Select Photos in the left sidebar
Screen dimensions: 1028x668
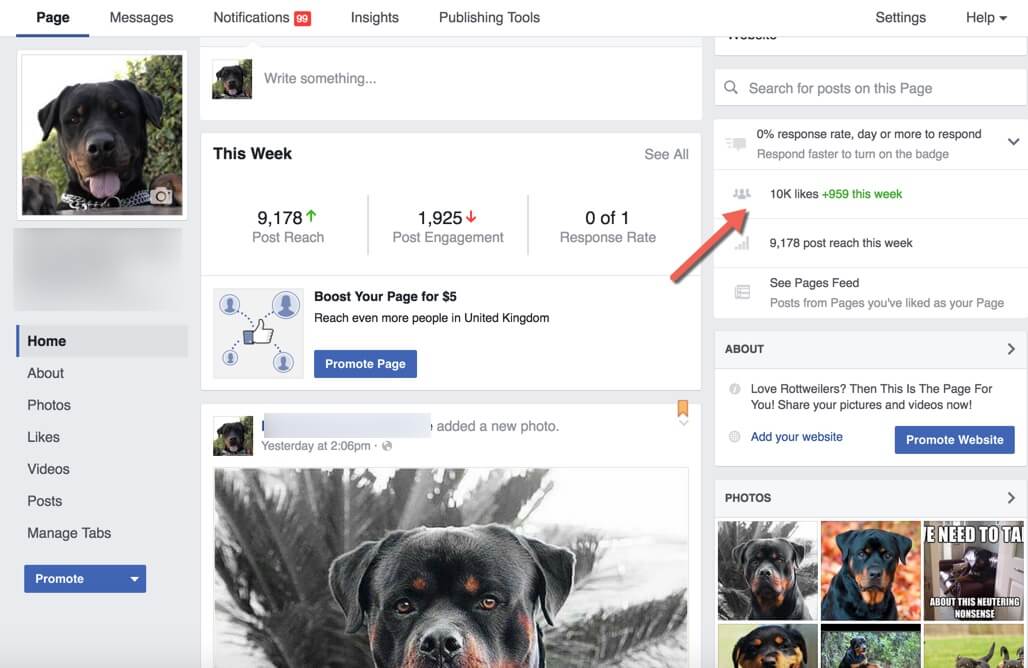[x=49, y=405]
